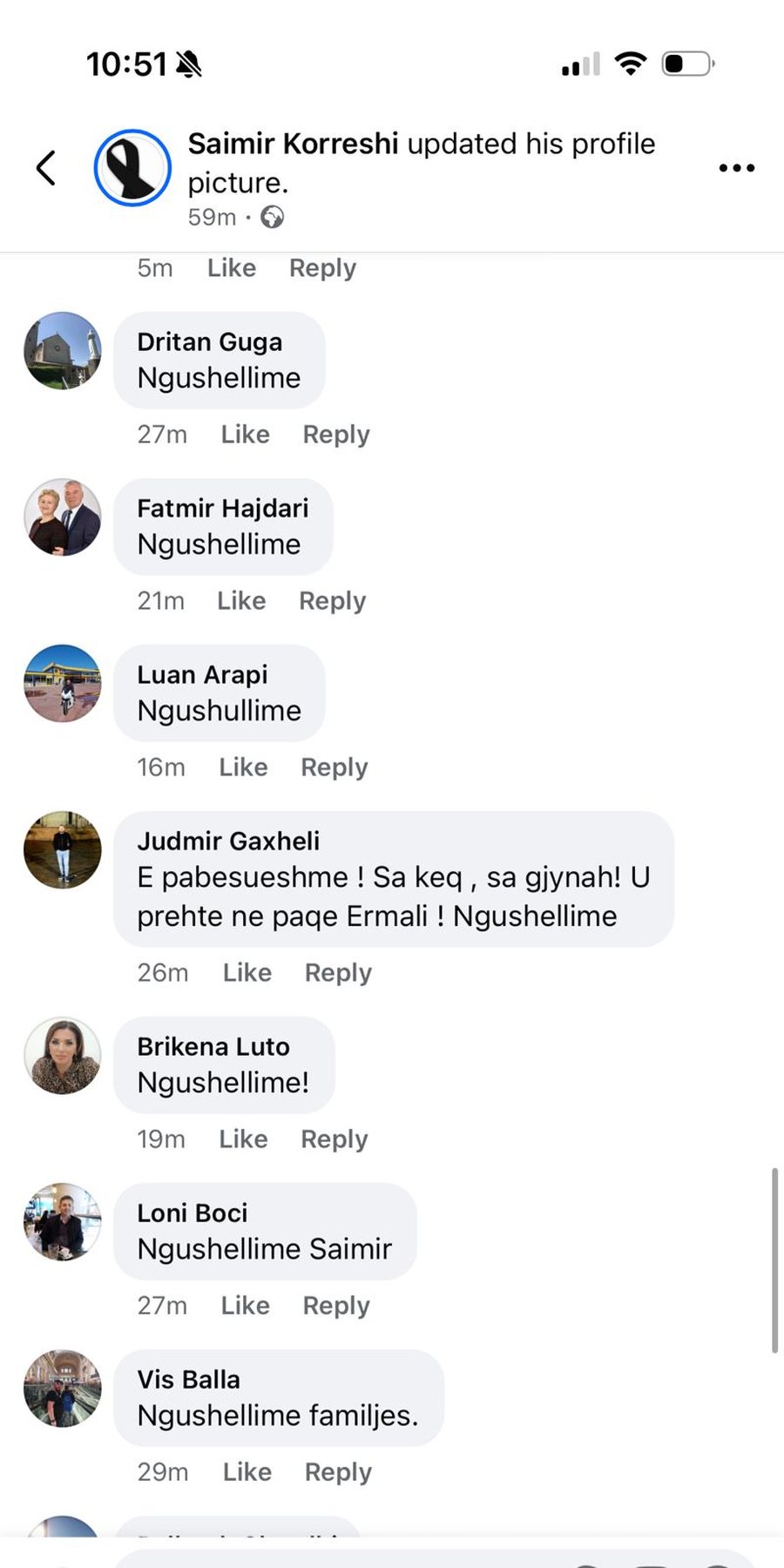
Task: Open Luan Arapi's name link
Action: tap(202, 674)
